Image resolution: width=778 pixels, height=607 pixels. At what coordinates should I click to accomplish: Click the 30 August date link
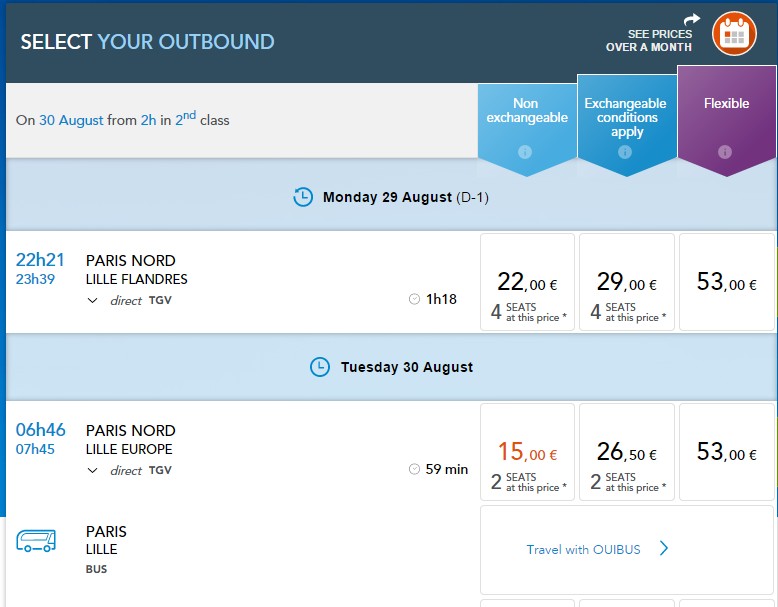71,120
